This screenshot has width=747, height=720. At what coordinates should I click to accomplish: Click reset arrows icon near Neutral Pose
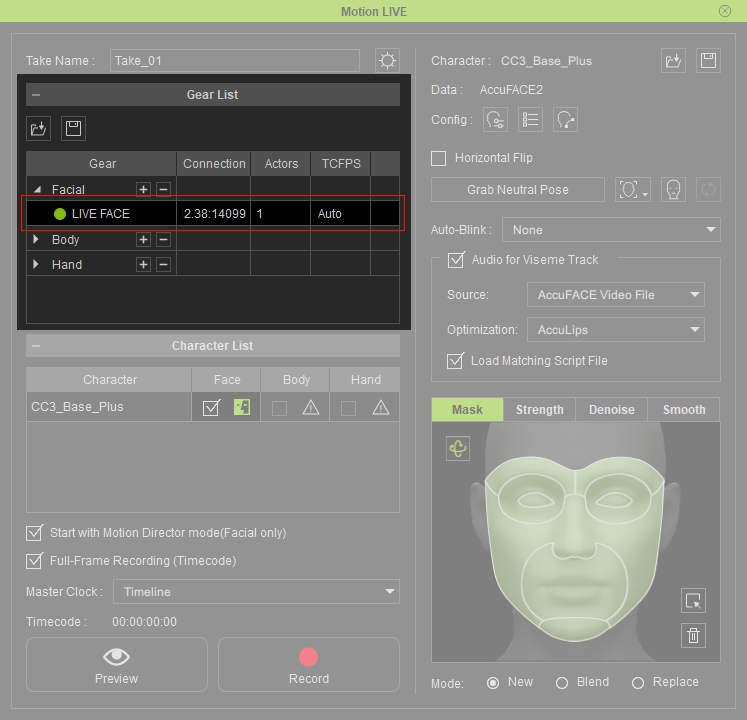[x=708, y=190]
